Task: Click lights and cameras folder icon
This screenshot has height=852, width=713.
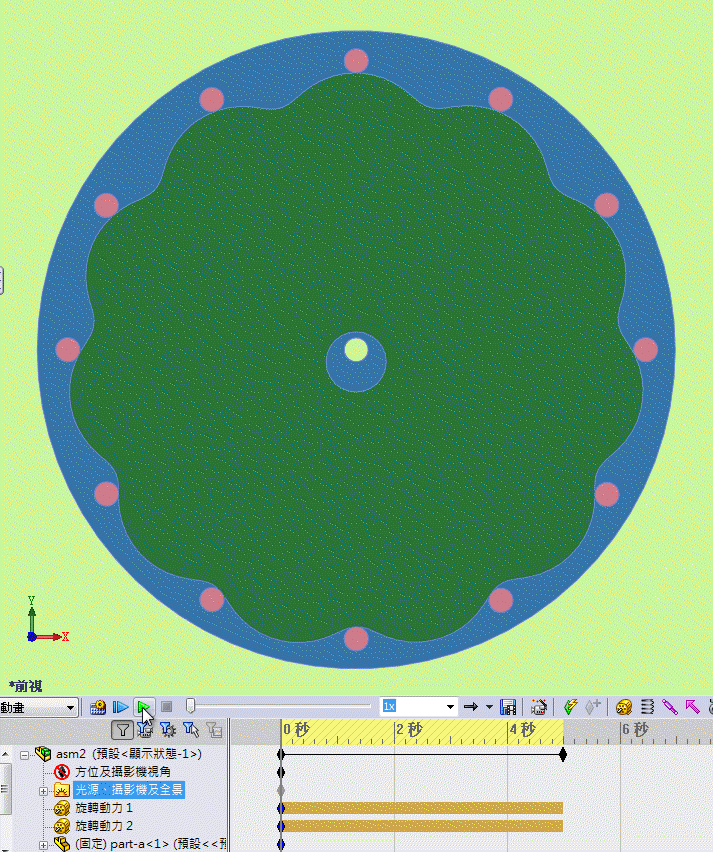Action: [x=62, y=790]
